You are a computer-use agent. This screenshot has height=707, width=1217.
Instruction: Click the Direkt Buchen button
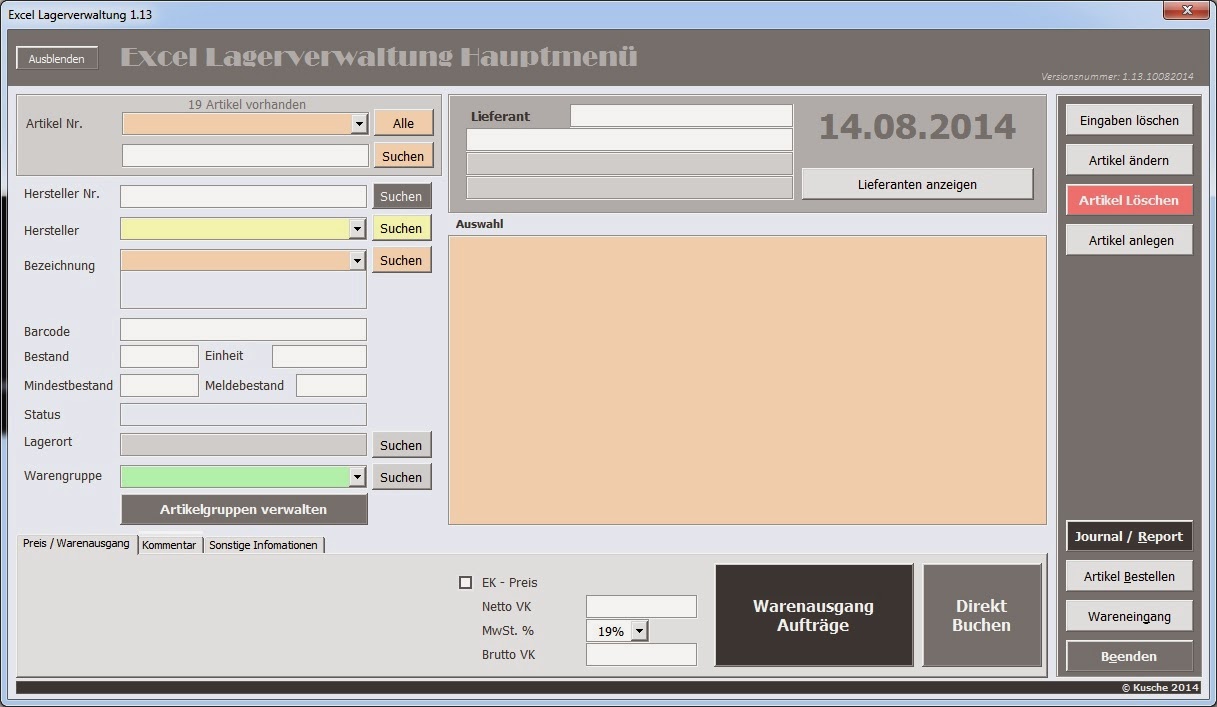981,615
